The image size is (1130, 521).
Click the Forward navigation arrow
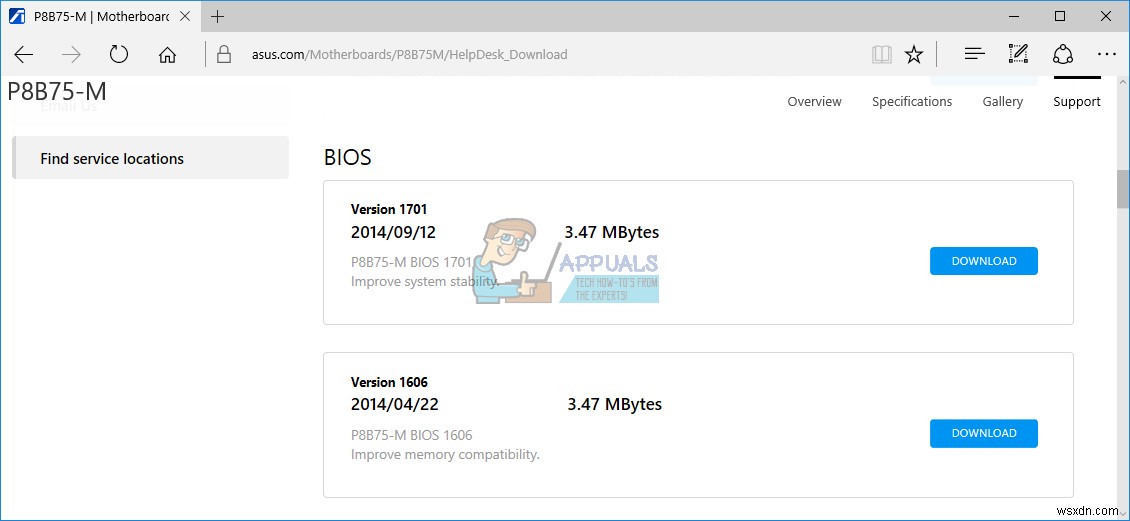71,54
